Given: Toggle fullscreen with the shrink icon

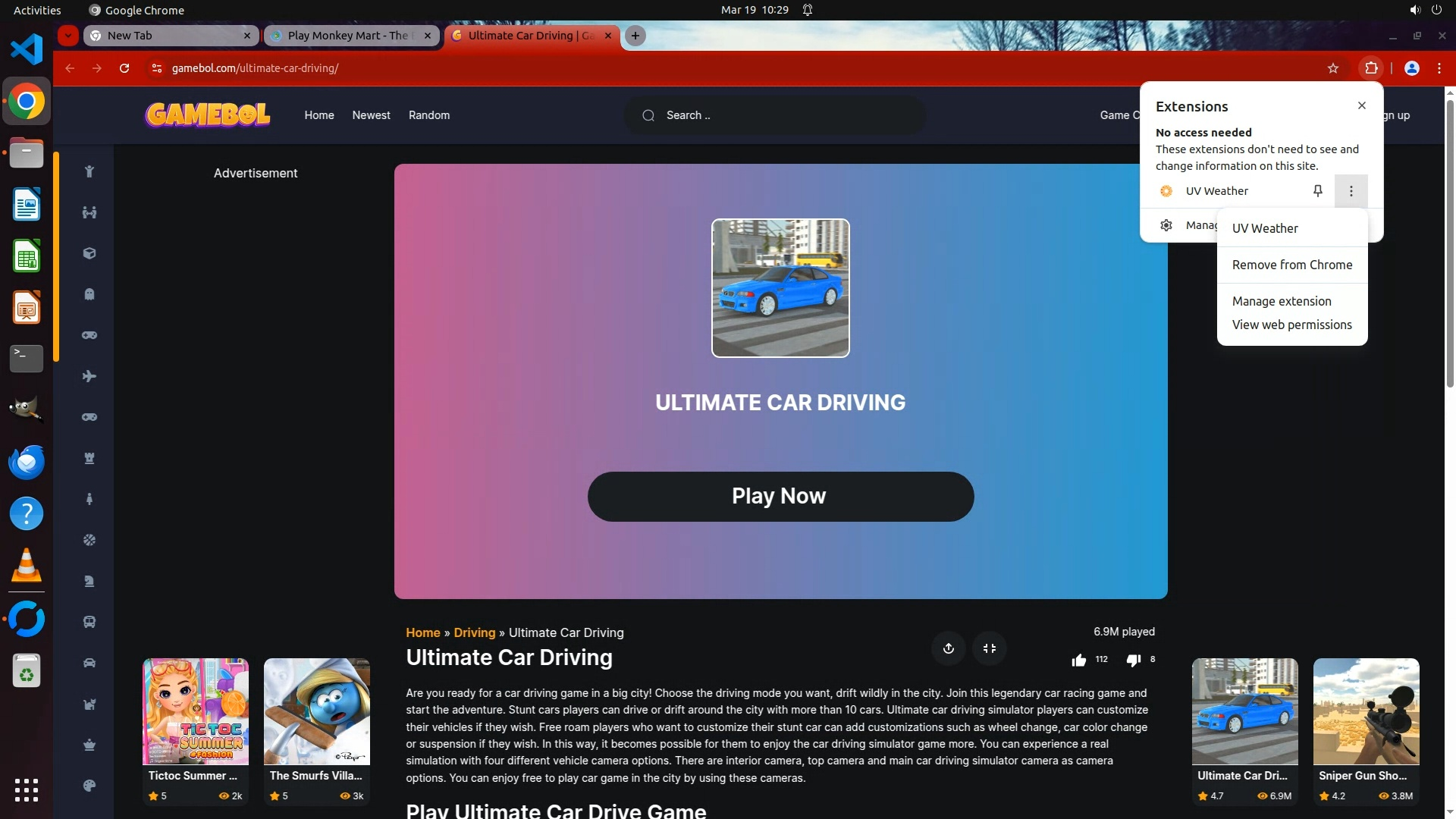Looking at the screenshot, I should click(x=989, y=648).
